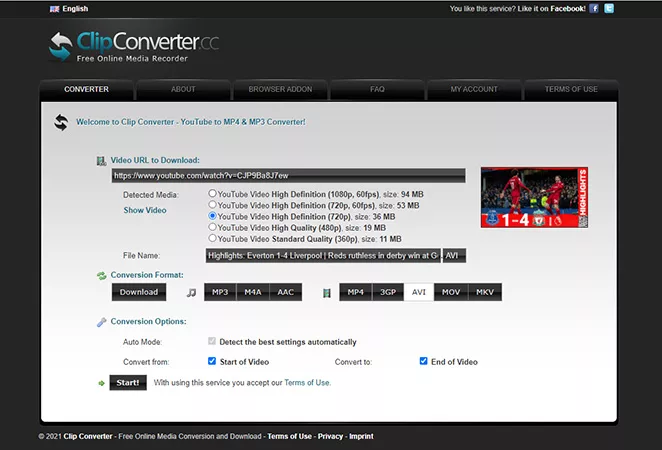Viewport: 662px width, 450px height.
Task: Open the TERMS OF USE tab
Action: pyautogui.click(x=571, y=89)
